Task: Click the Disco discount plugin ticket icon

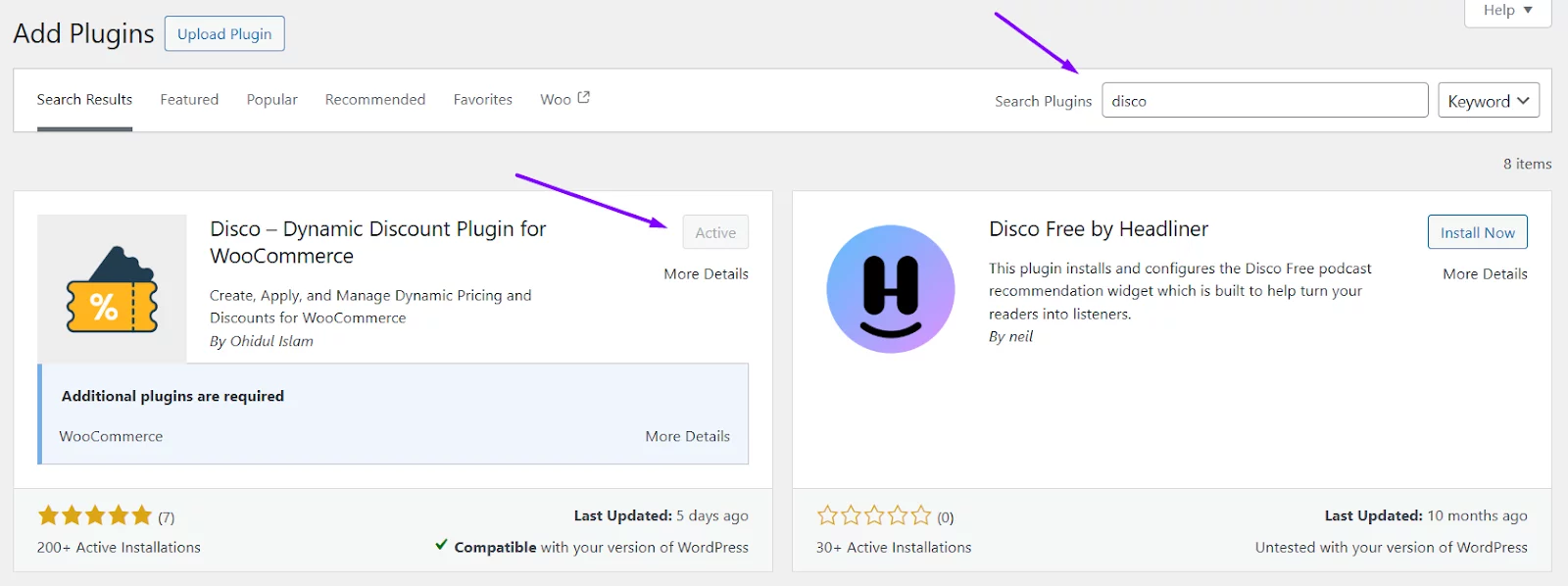Action: click(x=112, y=289)
